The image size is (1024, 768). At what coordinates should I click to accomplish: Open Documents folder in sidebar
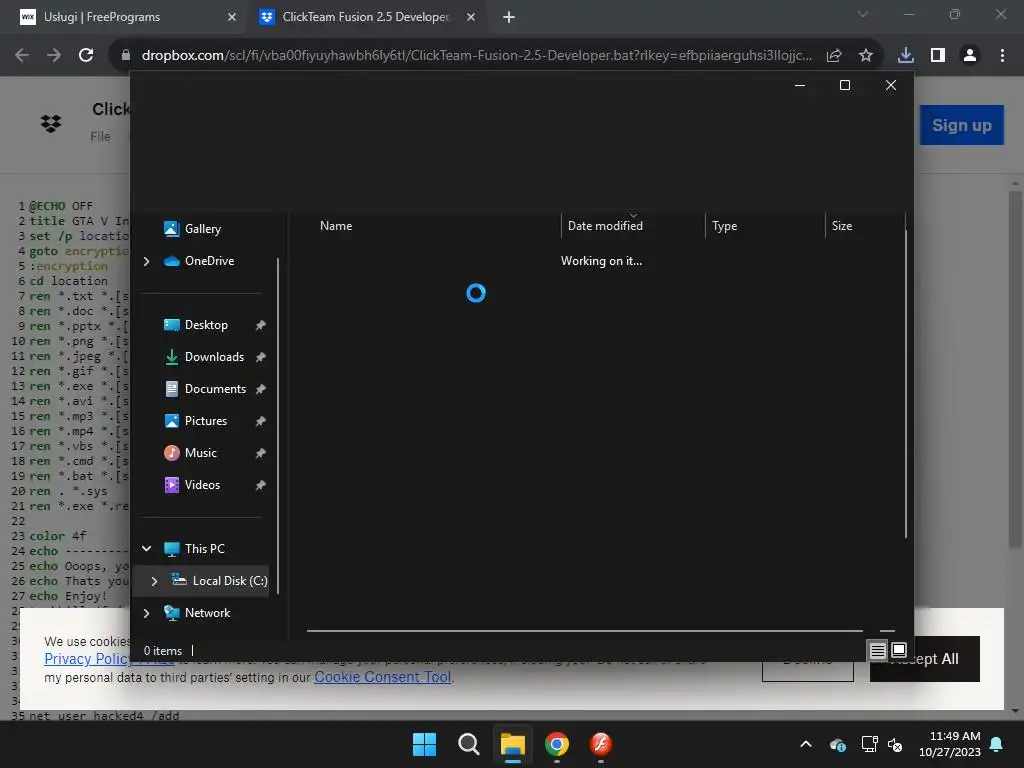(x=215, y=389)
